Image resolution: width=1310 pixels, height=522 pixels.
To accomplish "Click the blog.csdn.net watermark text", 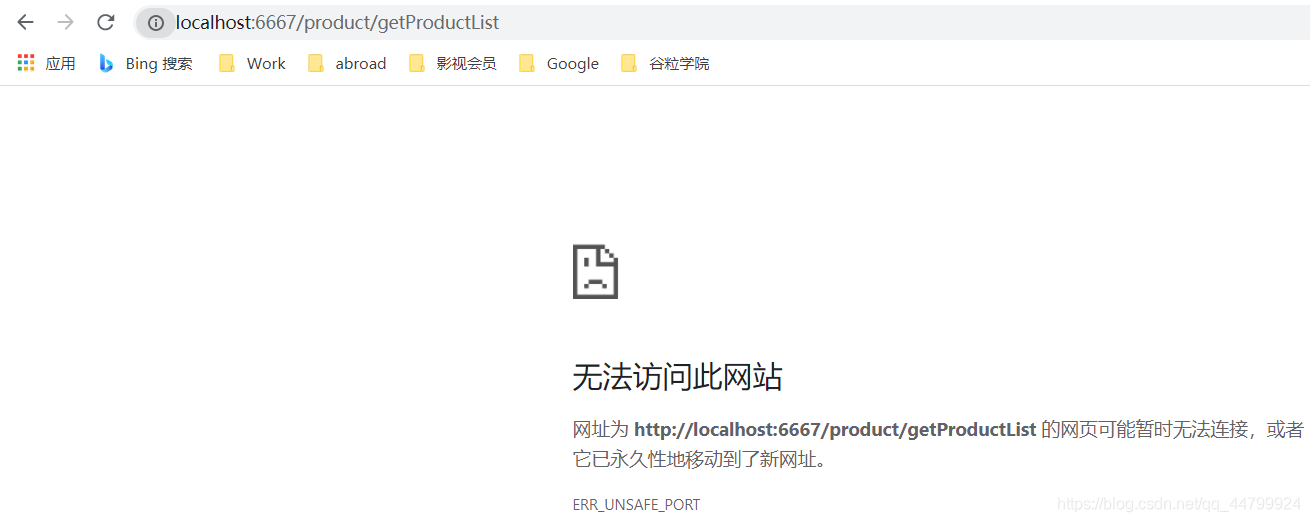I will 1178,504.
